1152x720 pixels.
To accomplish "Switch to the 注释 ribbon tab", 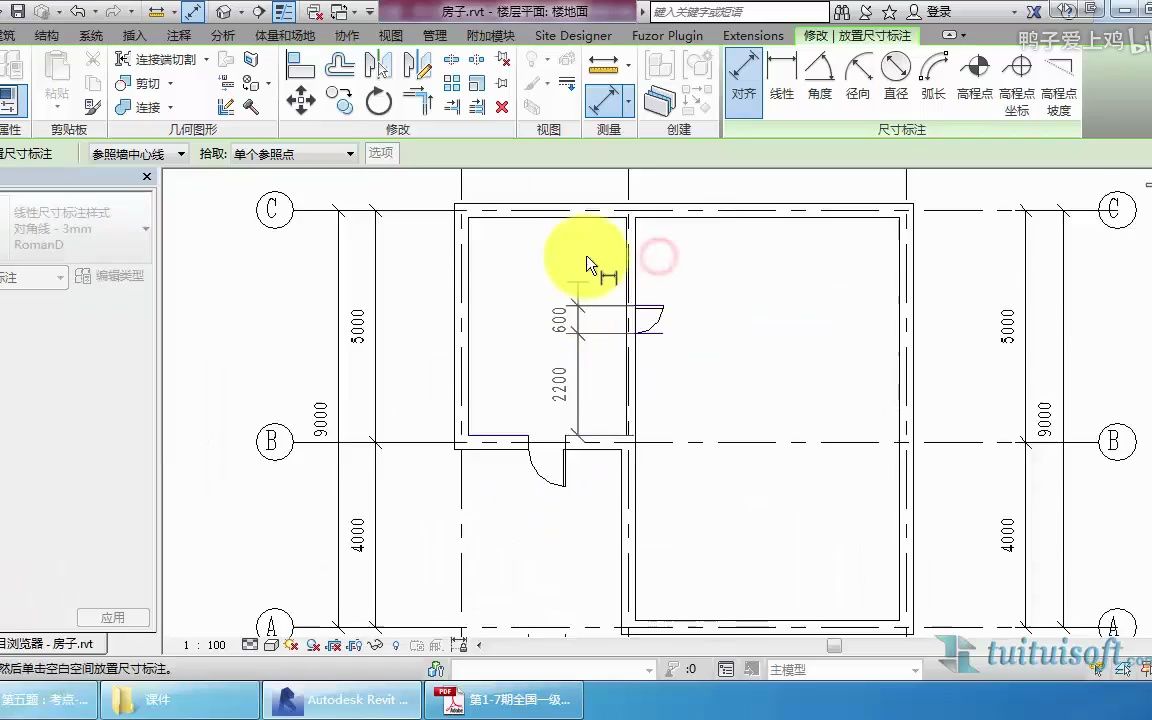I will pyautogui.click(x=179, y=35).
